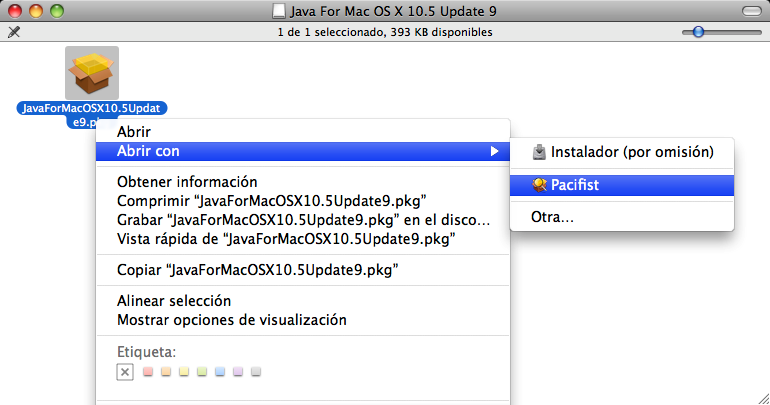Click the Instalador icon in submenu
The image size is (770, 405).
(539, 152)
